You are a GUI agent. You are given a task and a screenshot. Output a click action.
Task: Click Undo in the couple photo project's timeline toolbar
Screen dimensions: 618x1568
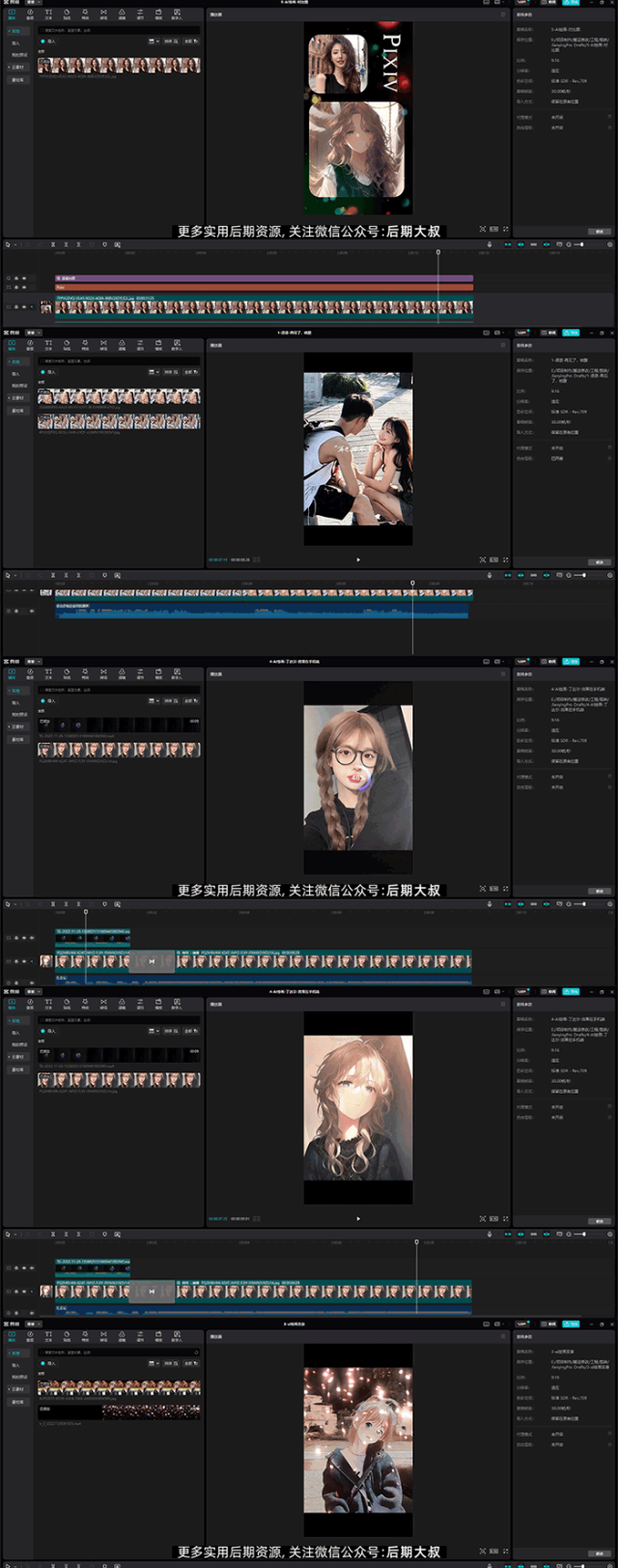26,575
